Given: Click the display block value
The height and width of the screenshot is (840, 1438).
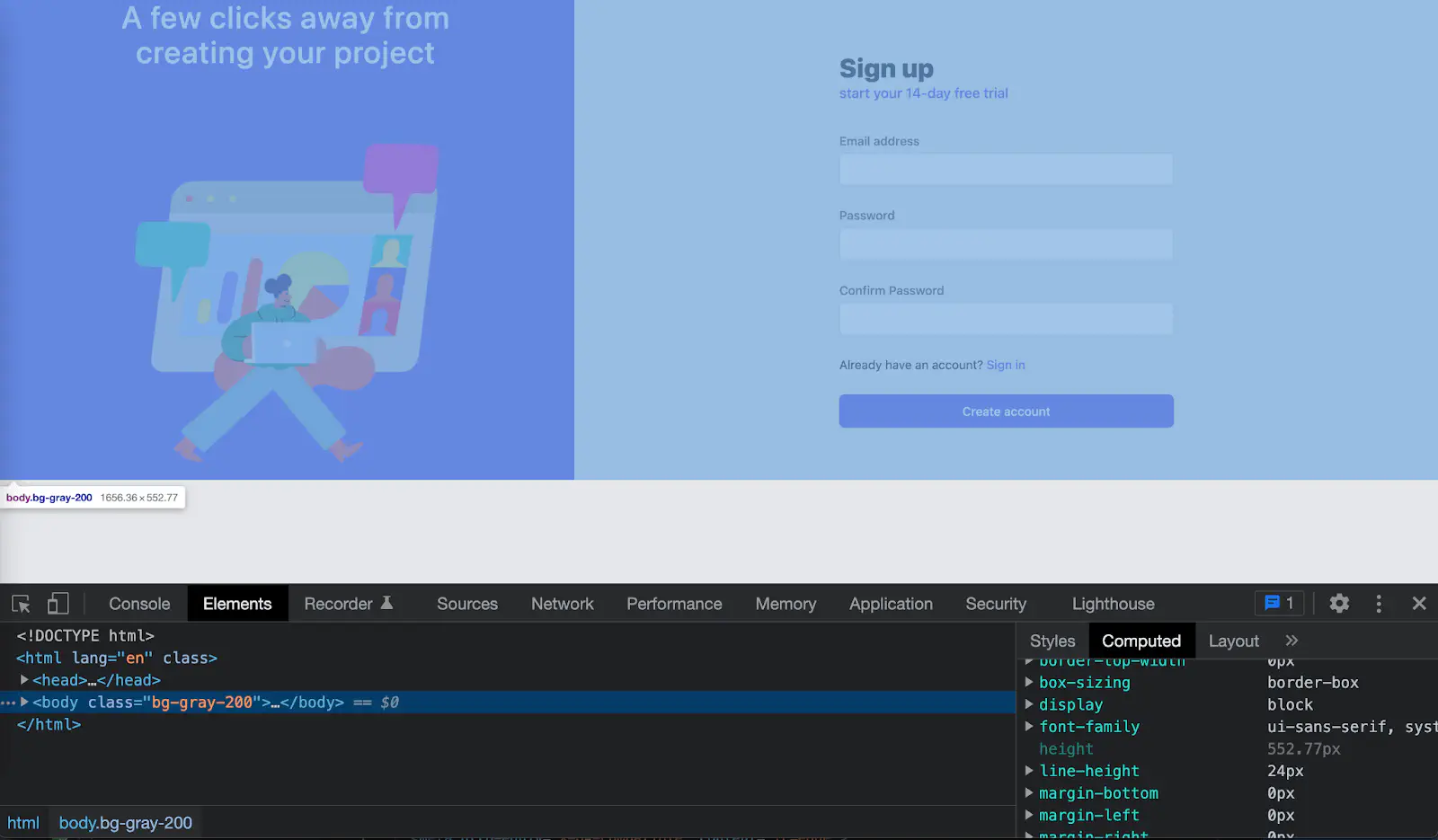Looking at the screenshot, I should (1291, 704).
